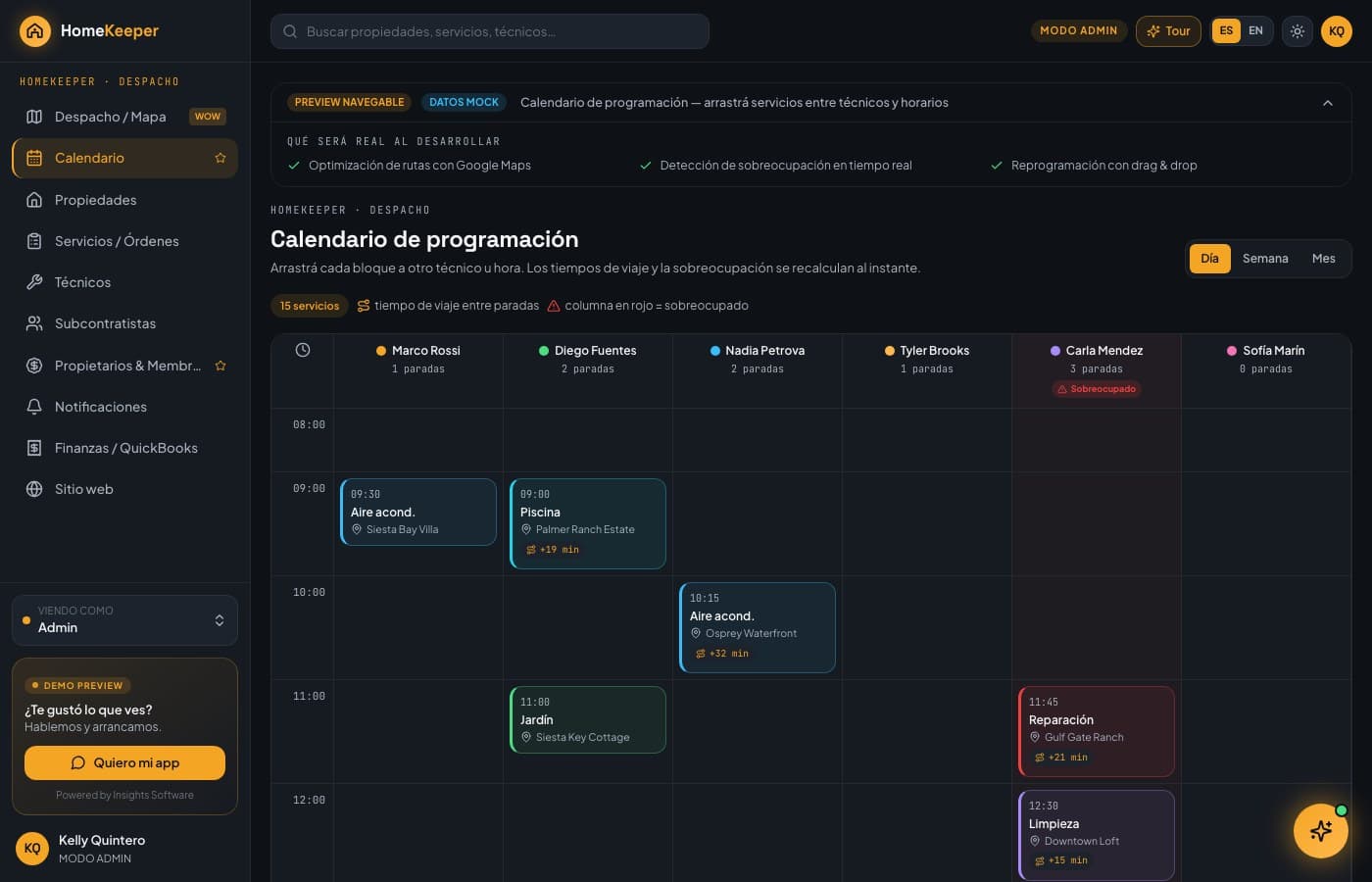Click the 15 servicios badge

point(310,306)
